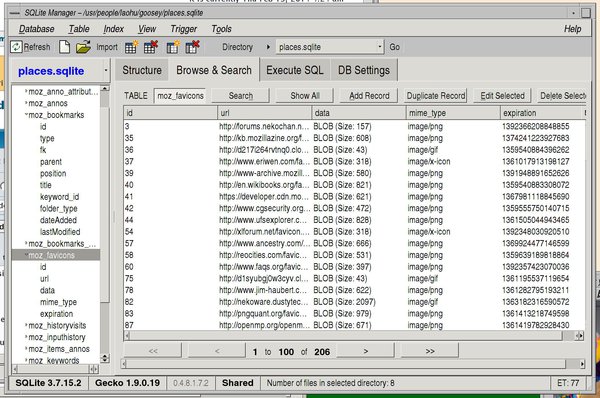Viewport: 600px width, 398px height.
Task: Click the Search button
Action: click(x=241, y=96)
